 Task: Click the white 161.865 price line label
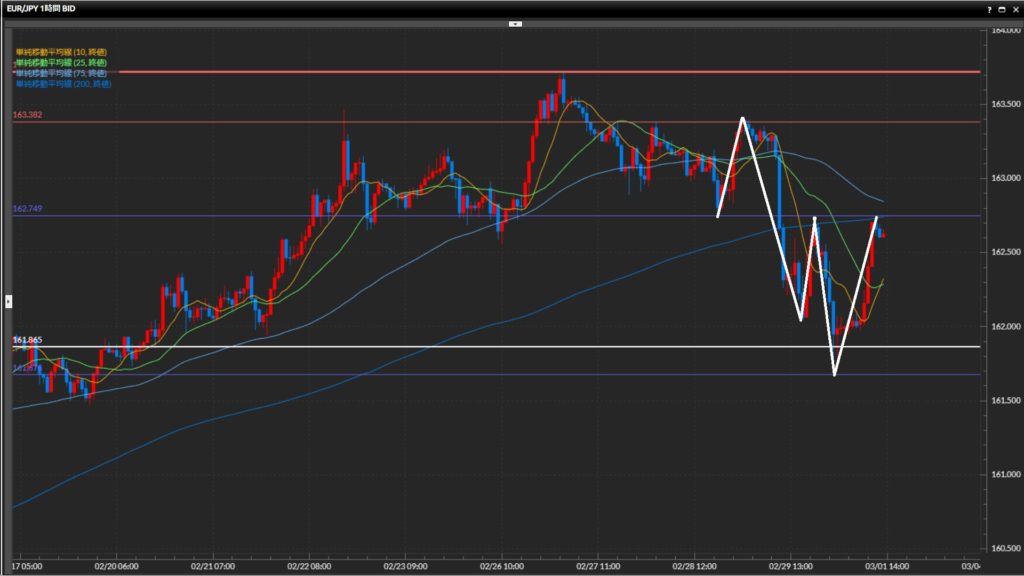pos(27,341)
